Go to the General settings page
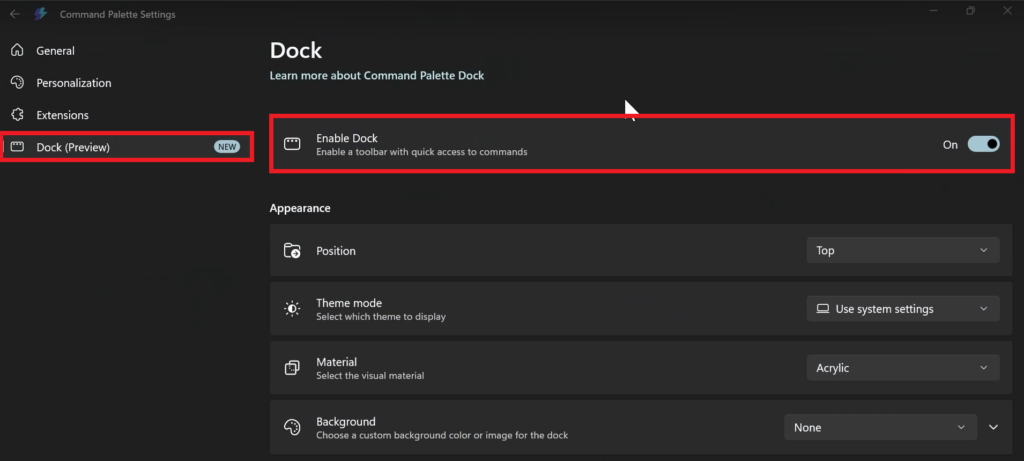The image size is (1024, 461). pyautogui.click(x=56, y=50)
